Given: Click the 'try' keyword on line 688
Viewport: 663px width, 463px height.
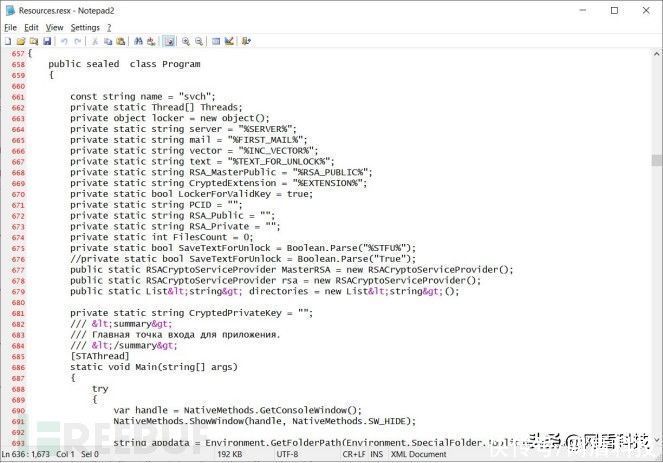Looking at the screenshot, I should point(100,389).
